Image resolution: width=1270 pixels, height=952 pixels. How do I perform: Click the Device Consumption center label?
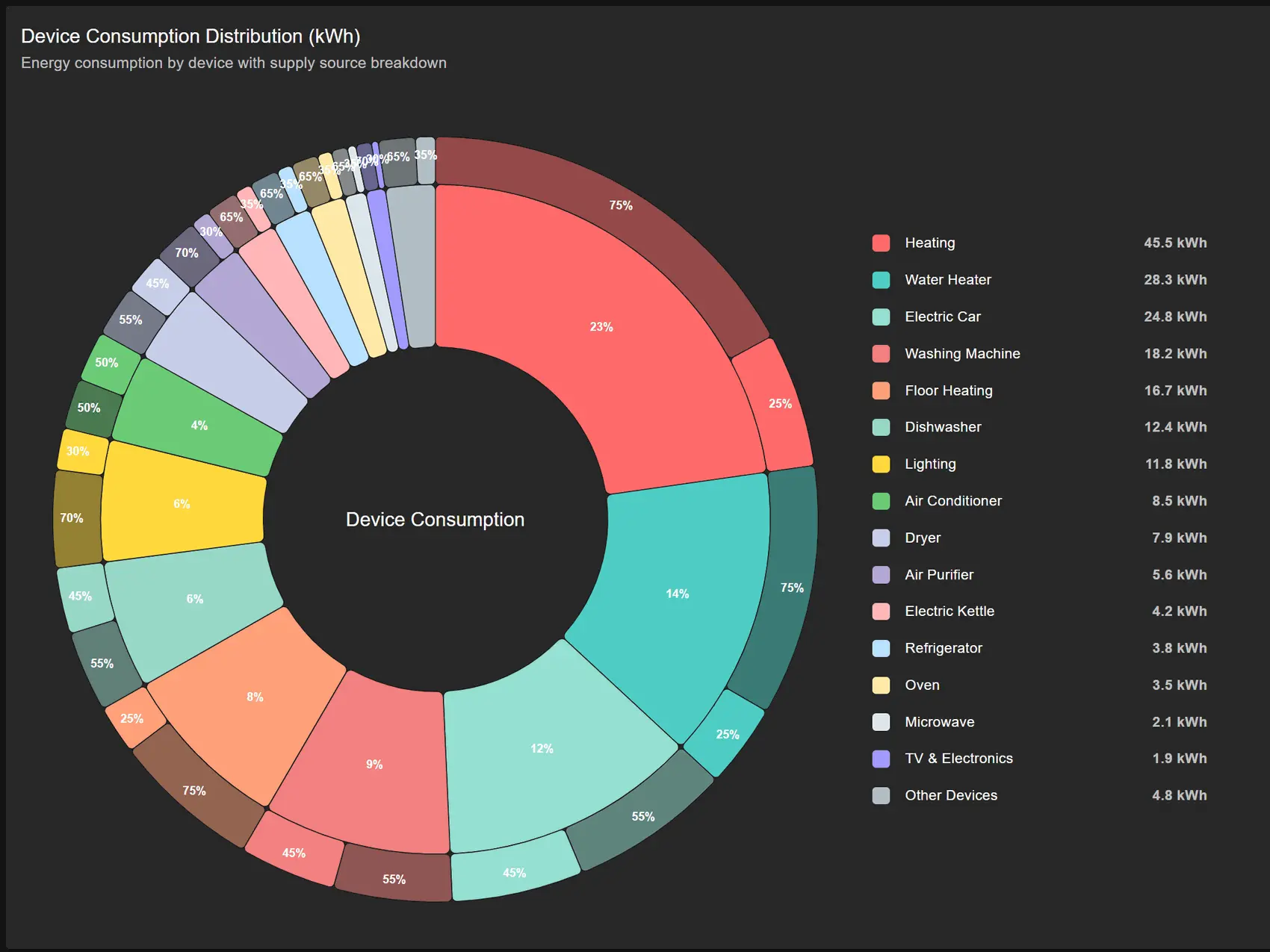tap(435, 520)
